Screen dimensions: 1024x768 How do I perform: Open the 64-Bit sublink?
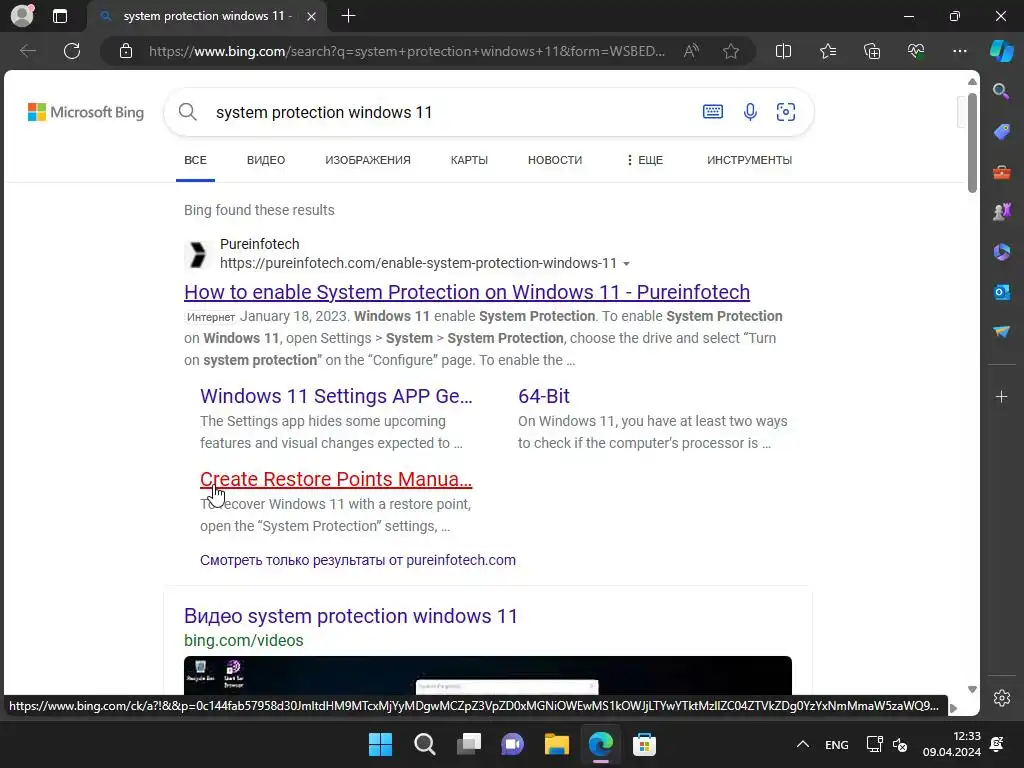tap(543, 396)
